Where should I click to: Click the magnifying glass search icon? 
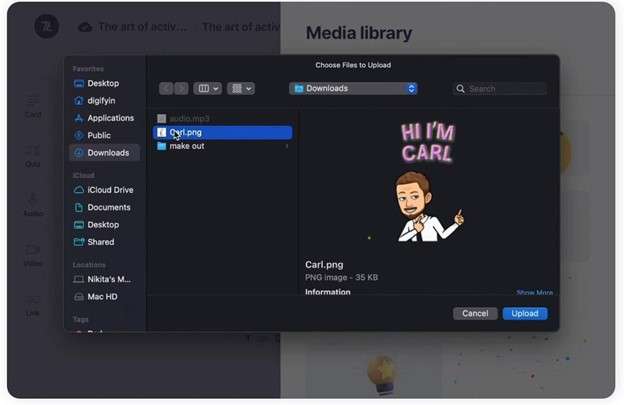click(460, 89)
